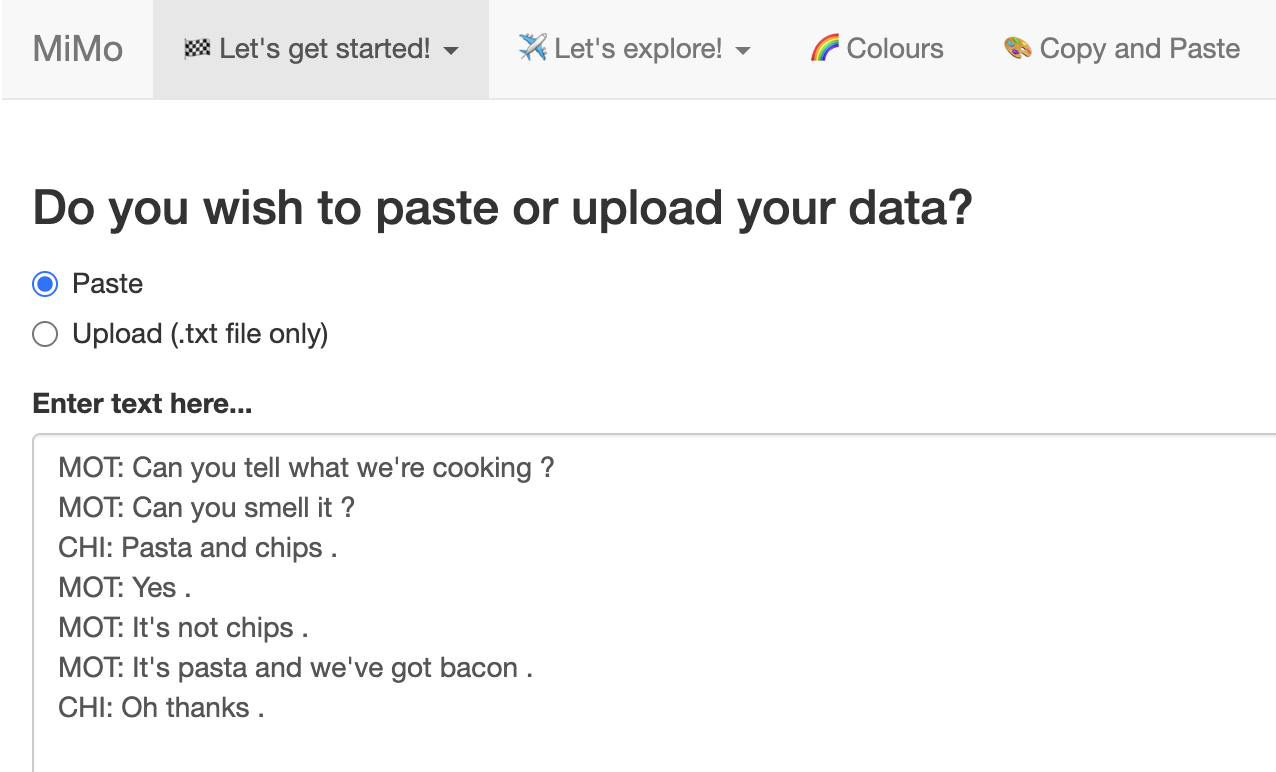Select the Paste radio button
The image size is (1276, 772).
[x=45, y=284]
